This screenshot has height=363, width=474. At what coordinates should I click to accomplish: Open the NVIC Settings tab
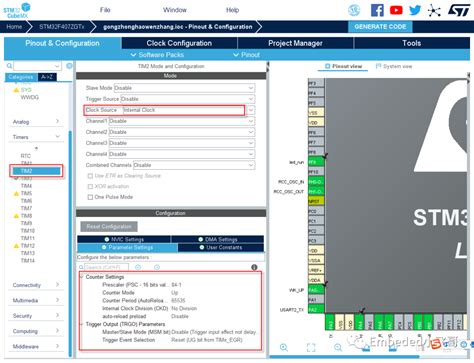pos(124,239)
